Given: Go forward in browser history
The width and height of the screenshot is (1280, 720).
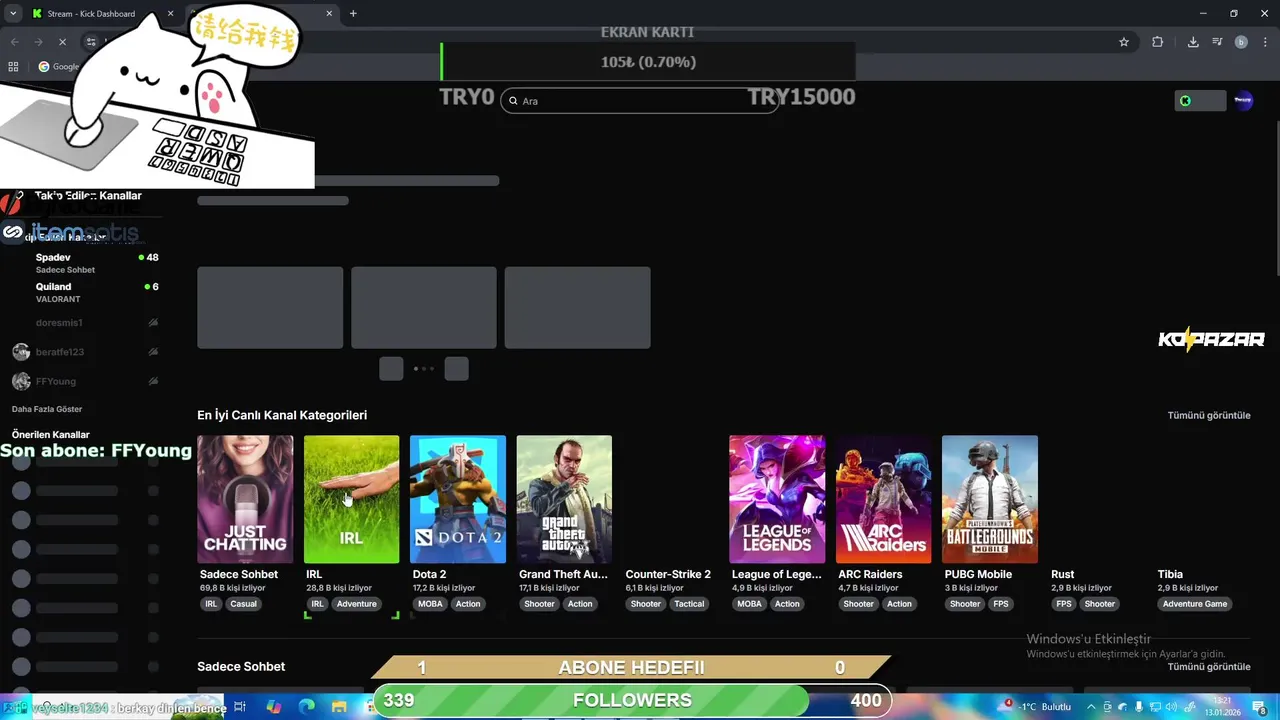Looking at the screenshot, I should [x=38, y=42].
